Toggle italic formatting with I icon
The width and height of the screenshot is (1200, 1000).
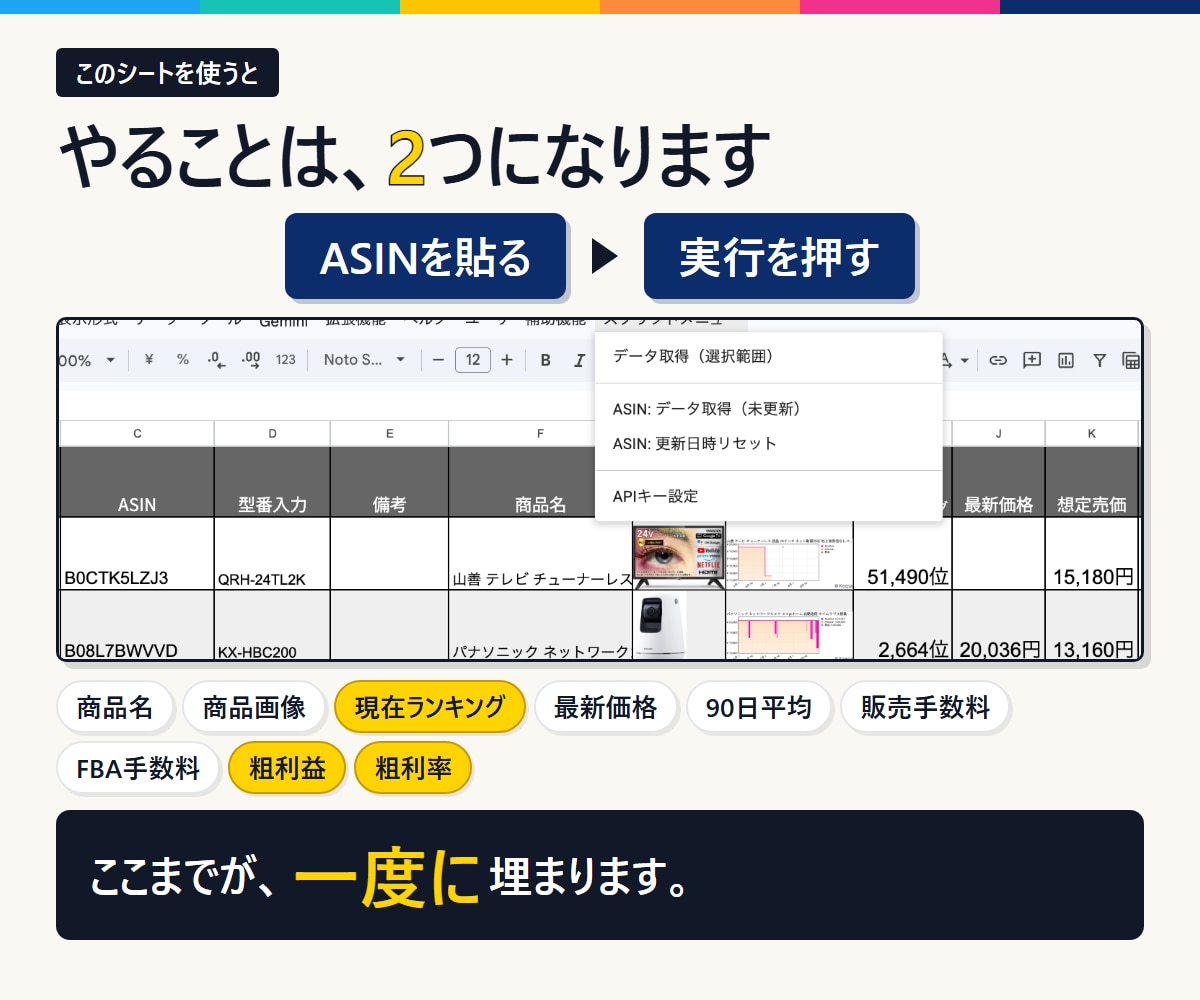579,360
